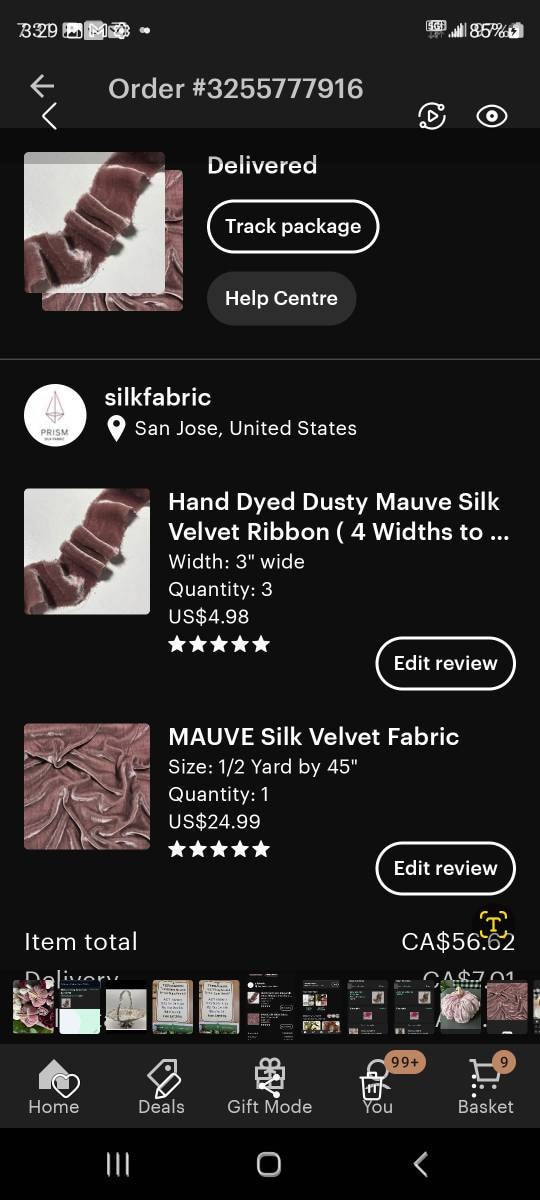Open the silkfabric shop logo

click(x=55, y=415)
